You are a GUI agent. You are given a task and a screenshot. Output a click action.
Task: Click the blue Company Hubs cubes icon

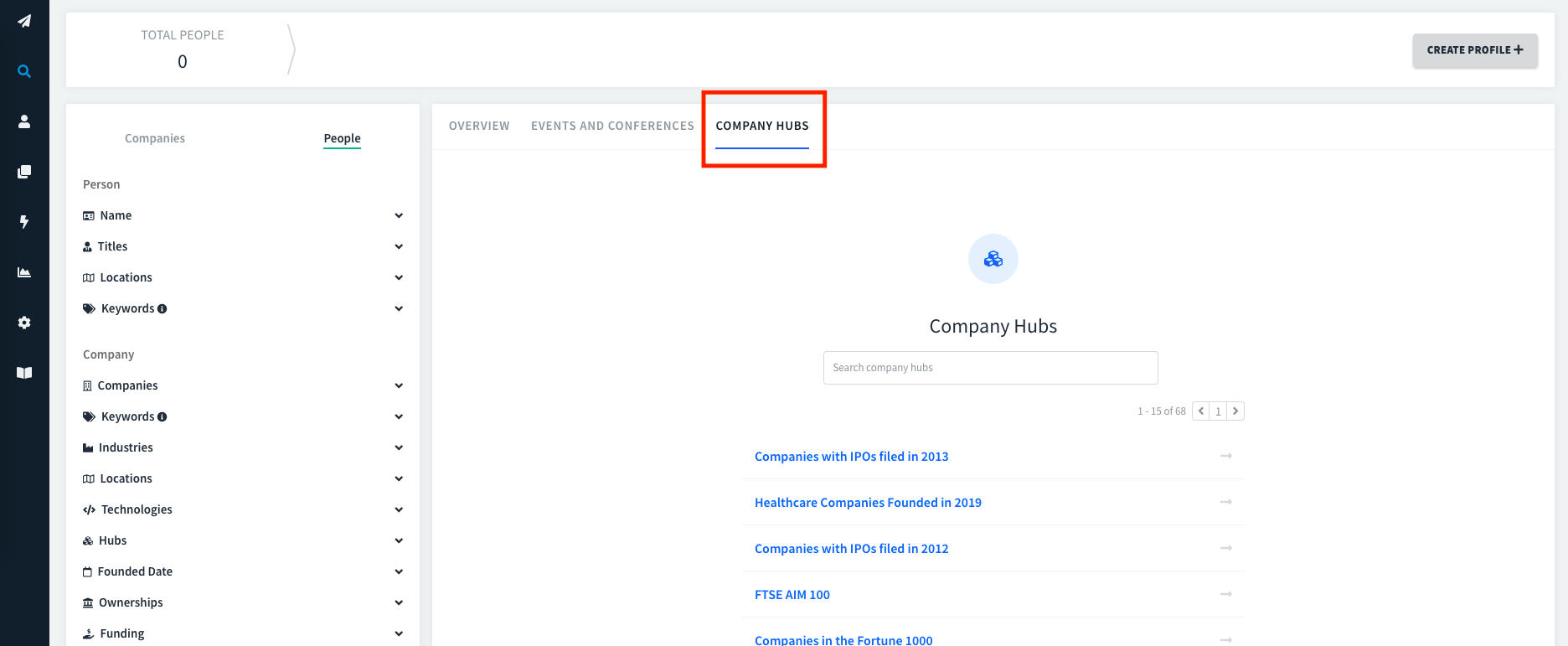pyautogui.click(x=993, y=259)
